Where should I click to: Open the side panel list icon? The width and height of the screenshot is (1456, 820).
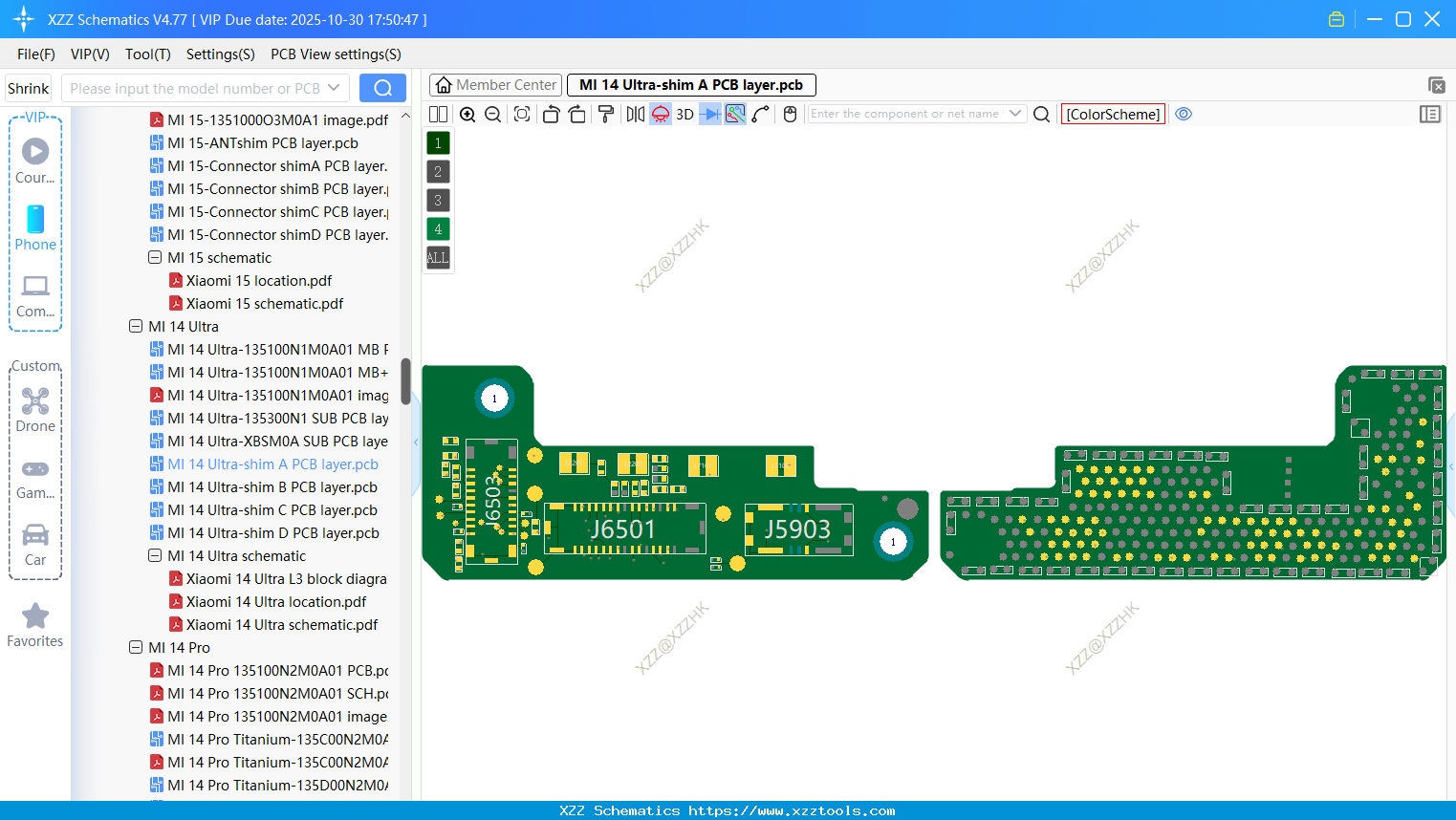[x=1430, y=114]
